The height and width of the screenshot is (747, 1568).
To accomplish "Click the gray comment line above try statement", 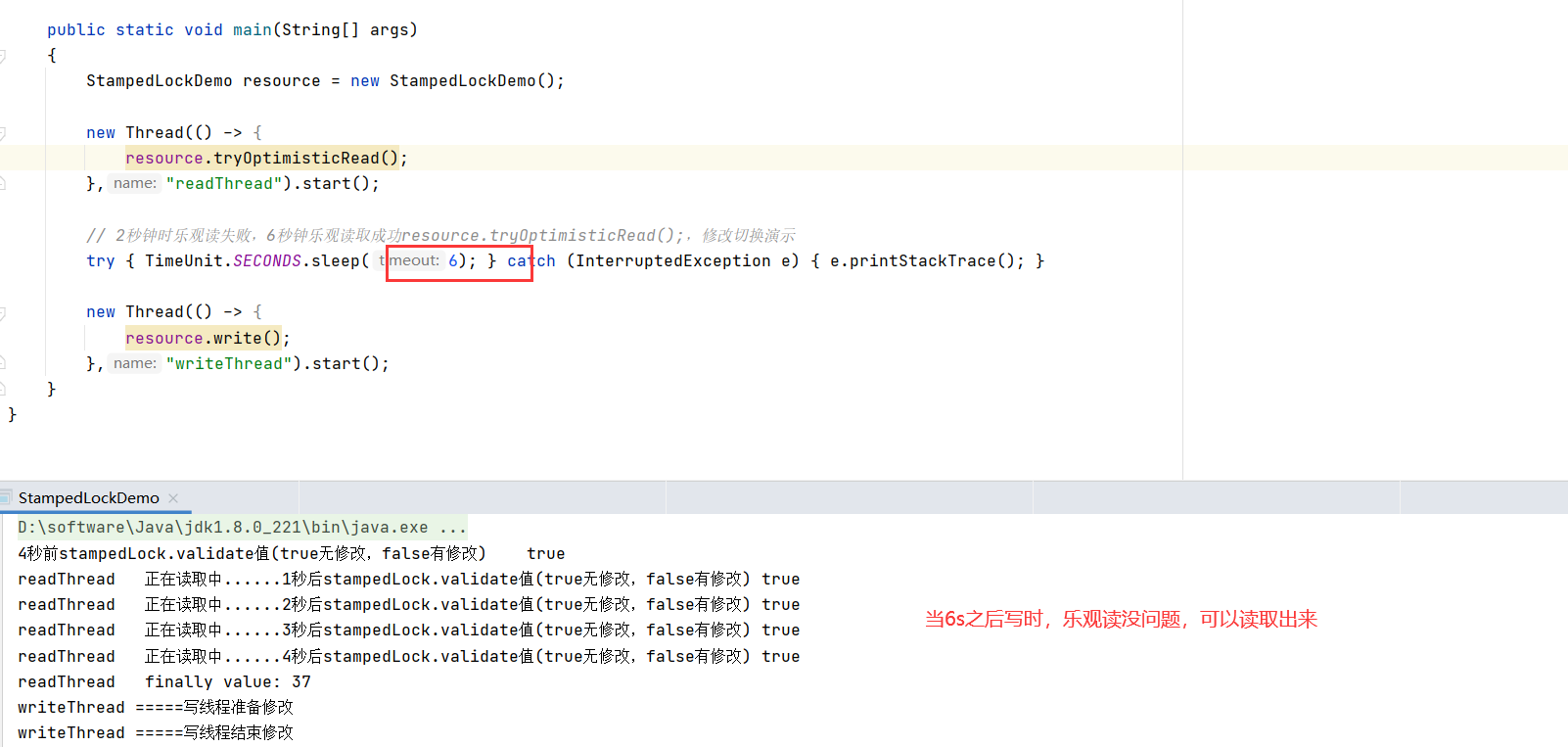I will pos(440,236).
